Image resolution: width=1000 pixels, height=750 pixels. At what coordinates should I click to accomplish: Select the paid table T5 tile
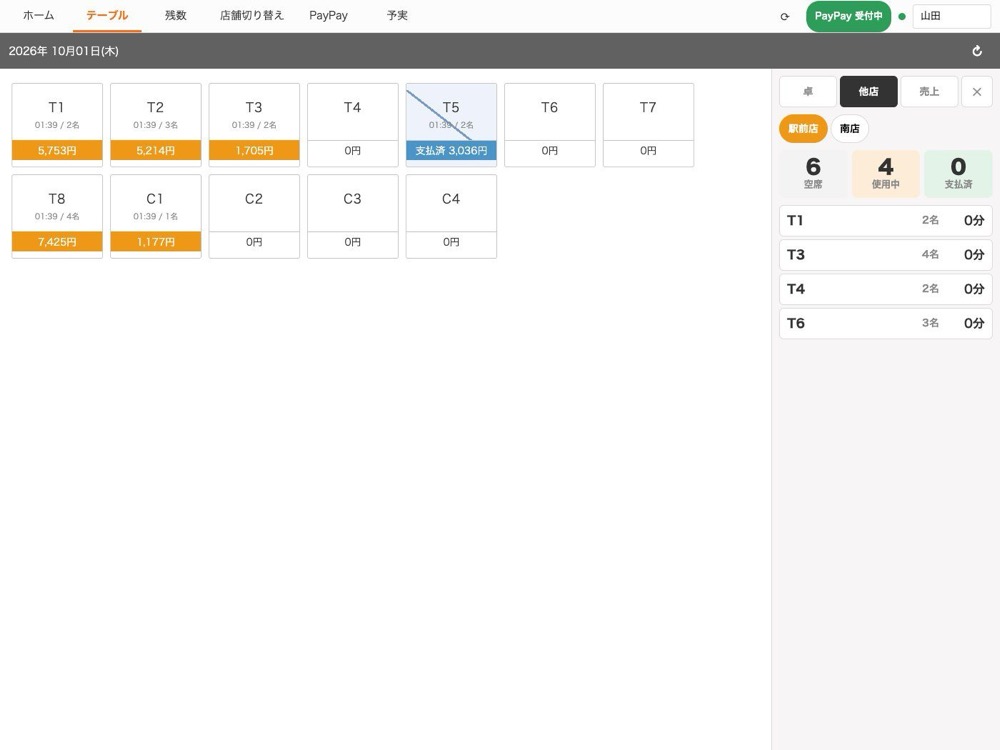[x=451, y=125]
